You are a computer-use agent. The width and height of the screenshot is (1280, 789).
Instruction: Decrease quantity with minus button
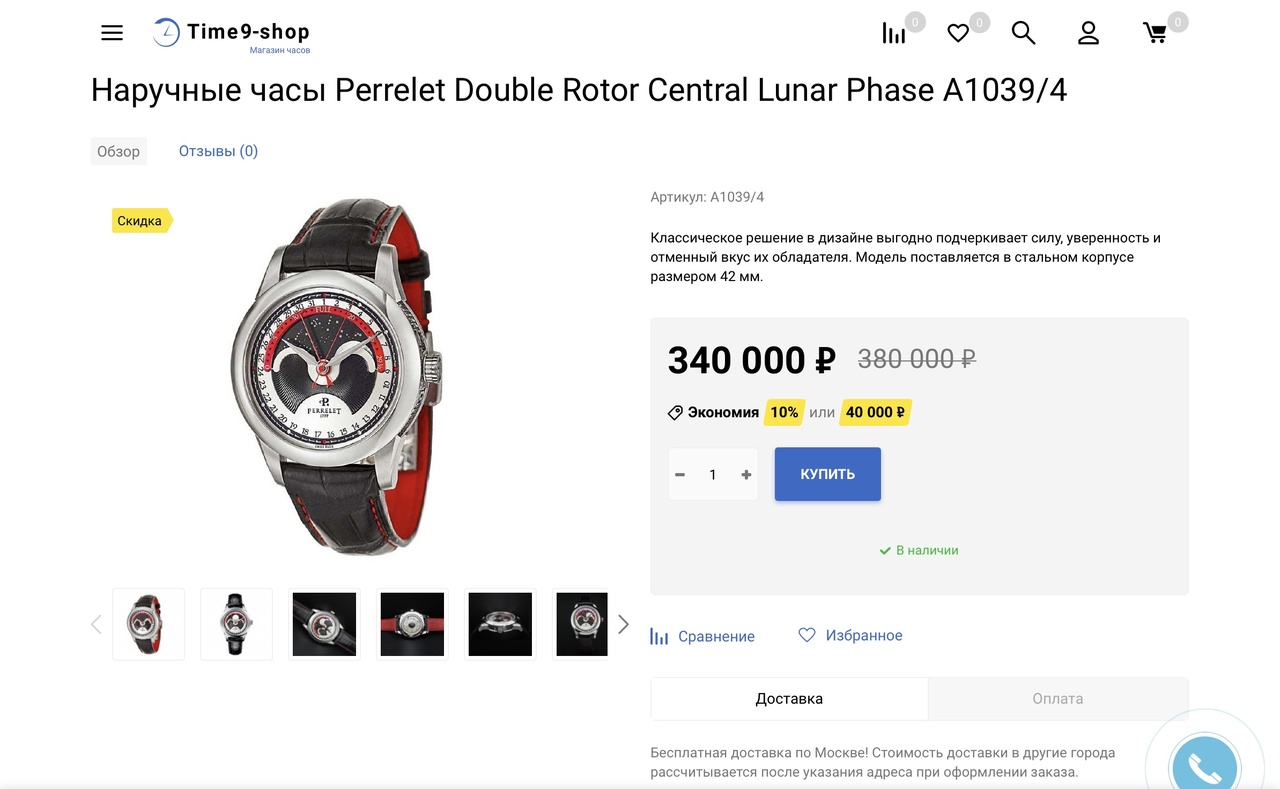[680, 475]
